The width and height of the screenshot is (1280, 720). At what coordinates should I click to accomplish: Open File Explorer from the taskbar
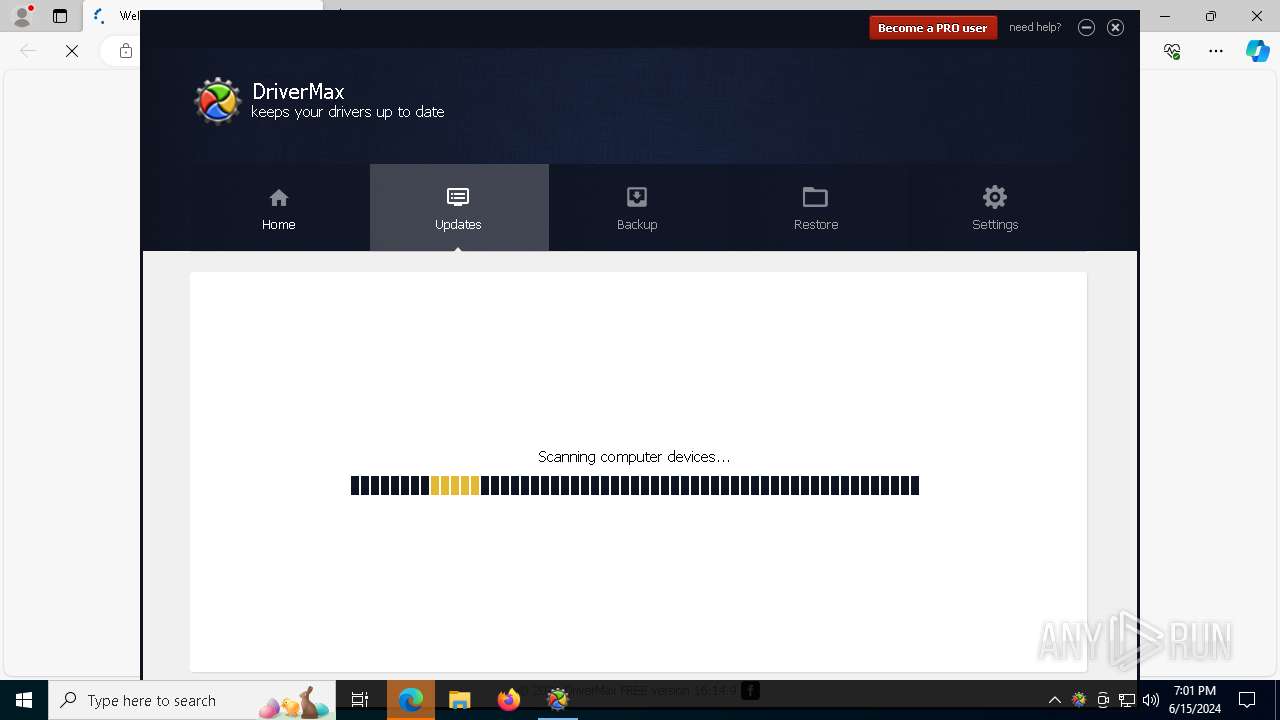point(460,700)
